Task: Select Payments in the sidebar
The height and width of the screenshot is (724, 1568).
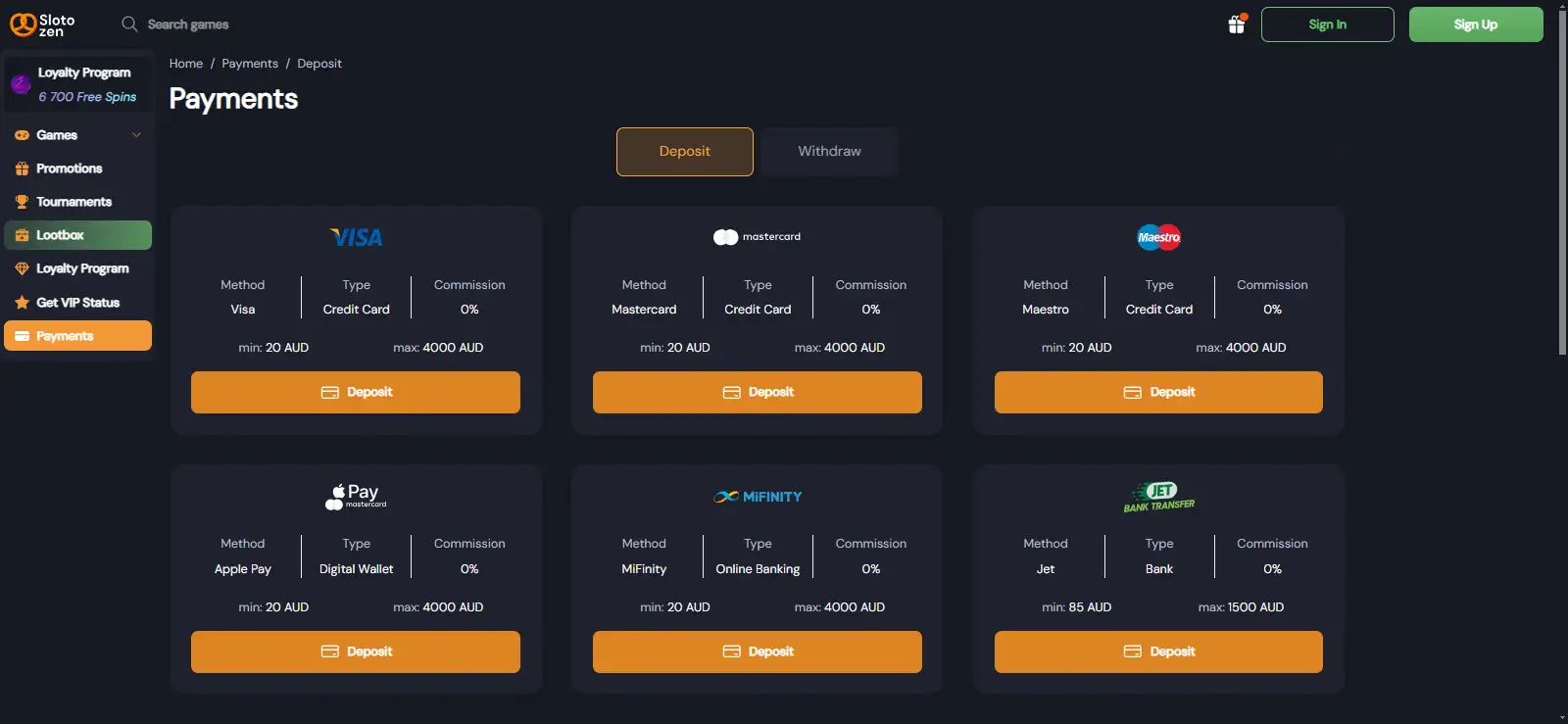Action: coord(77,336)
